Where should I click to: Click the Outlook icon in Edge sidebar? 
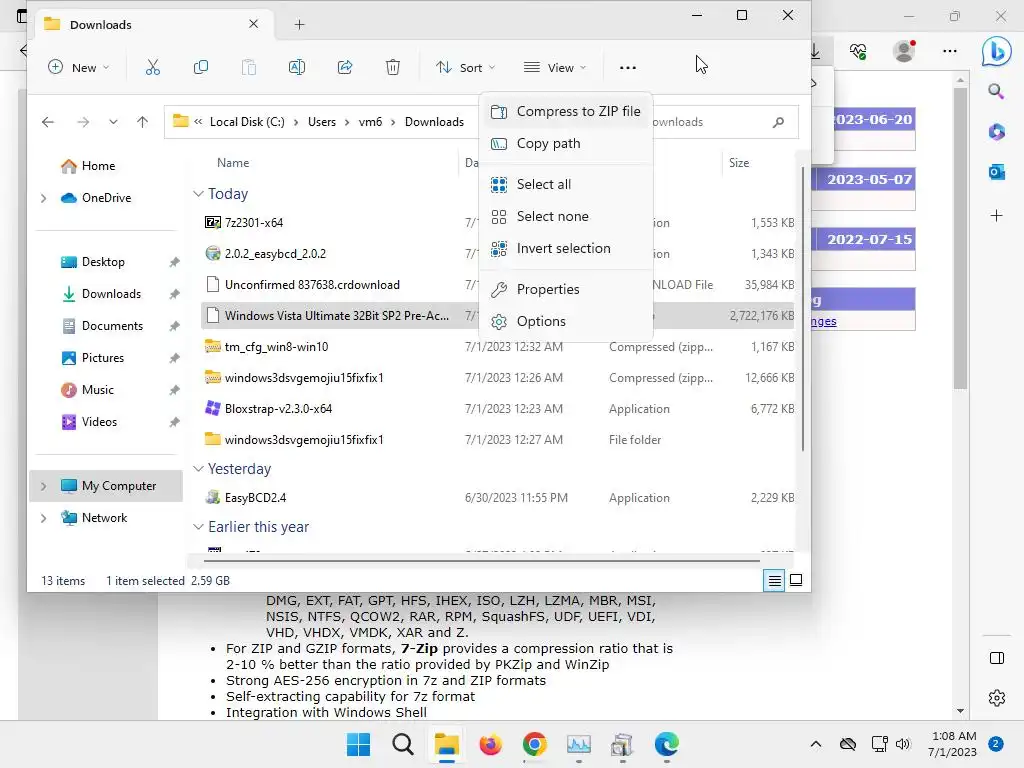(x=997, y=172)
